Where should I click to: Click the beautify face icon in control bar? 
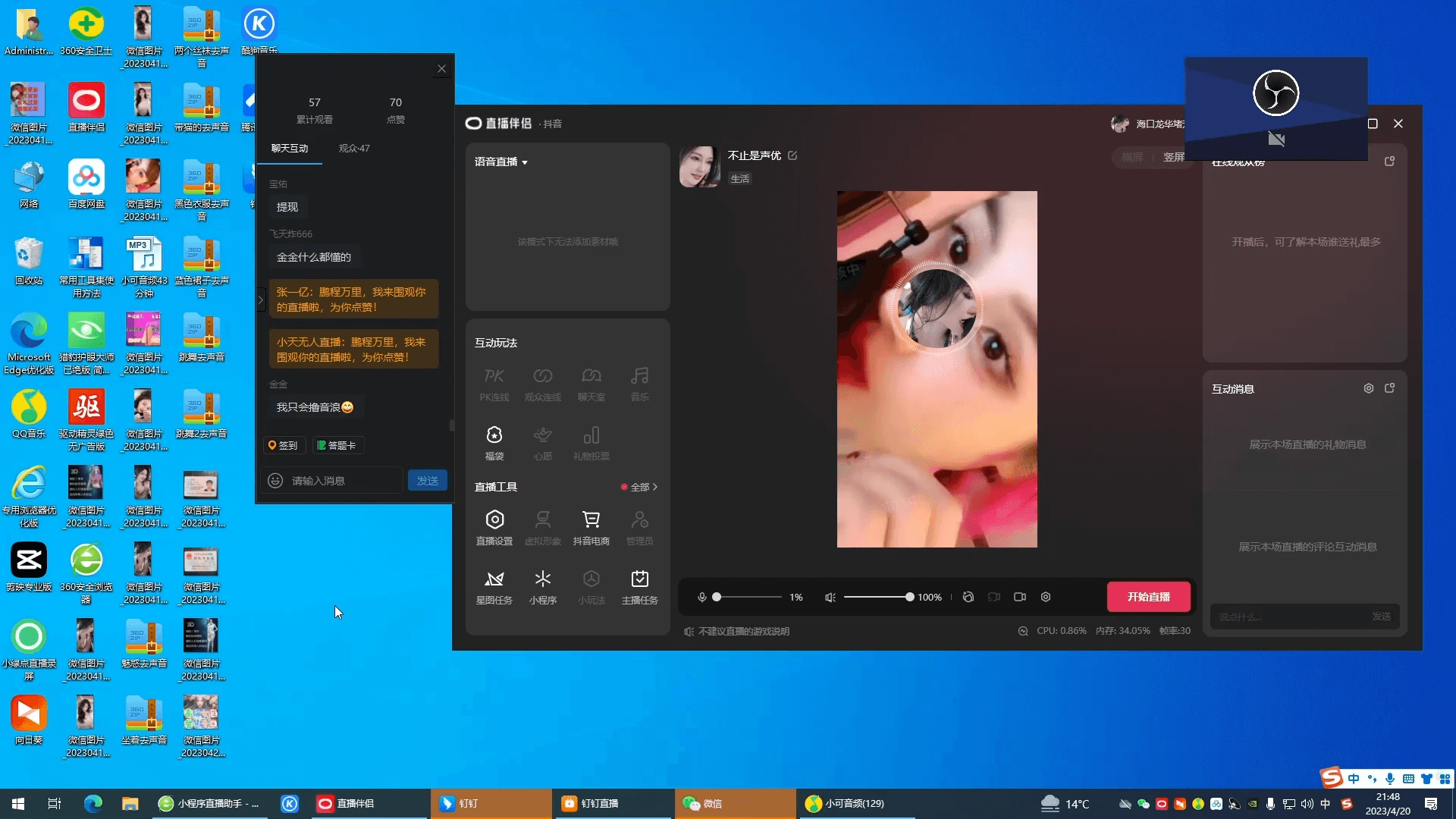(x=968, y=598)
